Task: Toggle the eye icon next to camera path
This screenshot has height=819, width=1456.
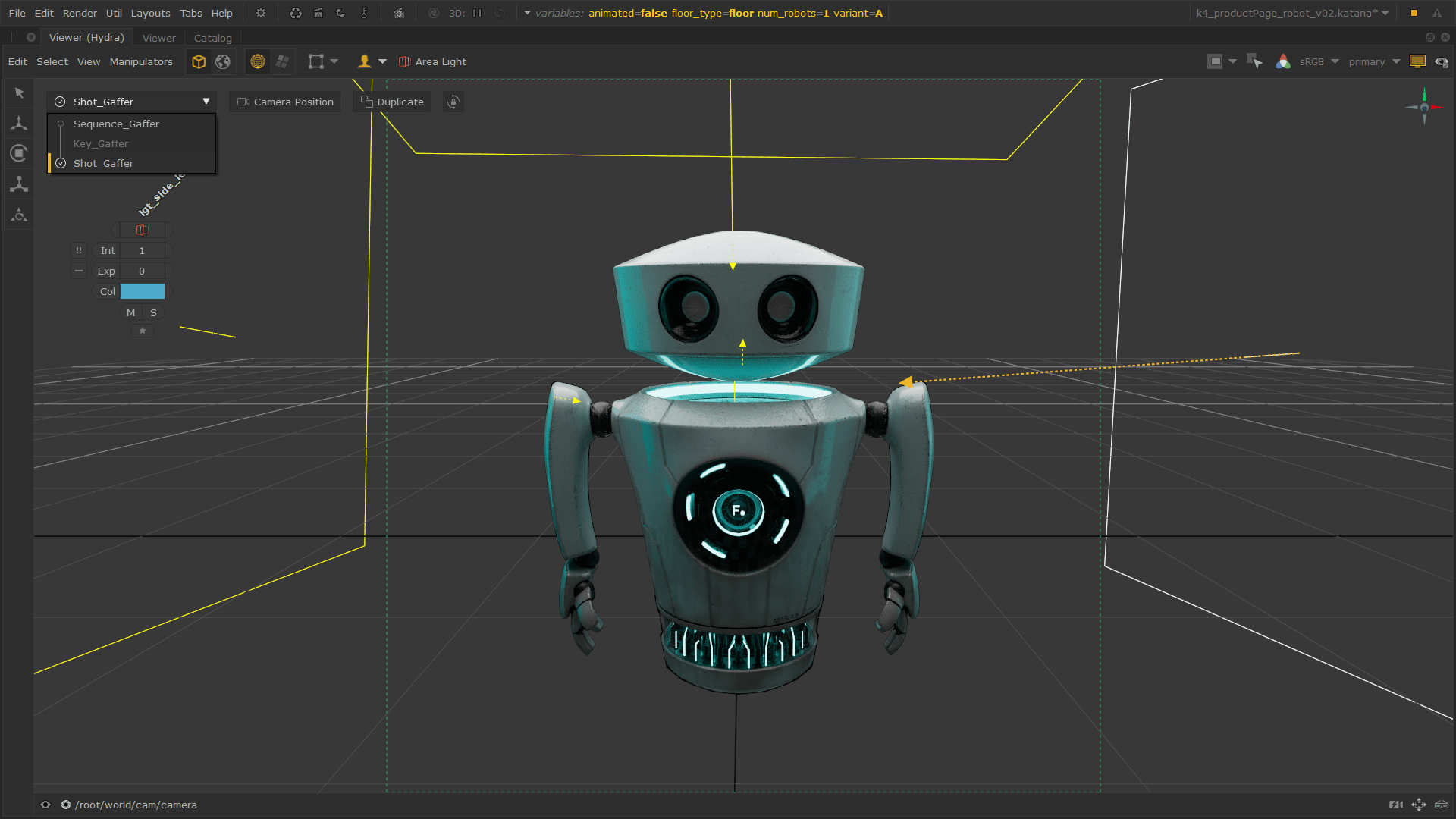Action: [x=45, y=805]
